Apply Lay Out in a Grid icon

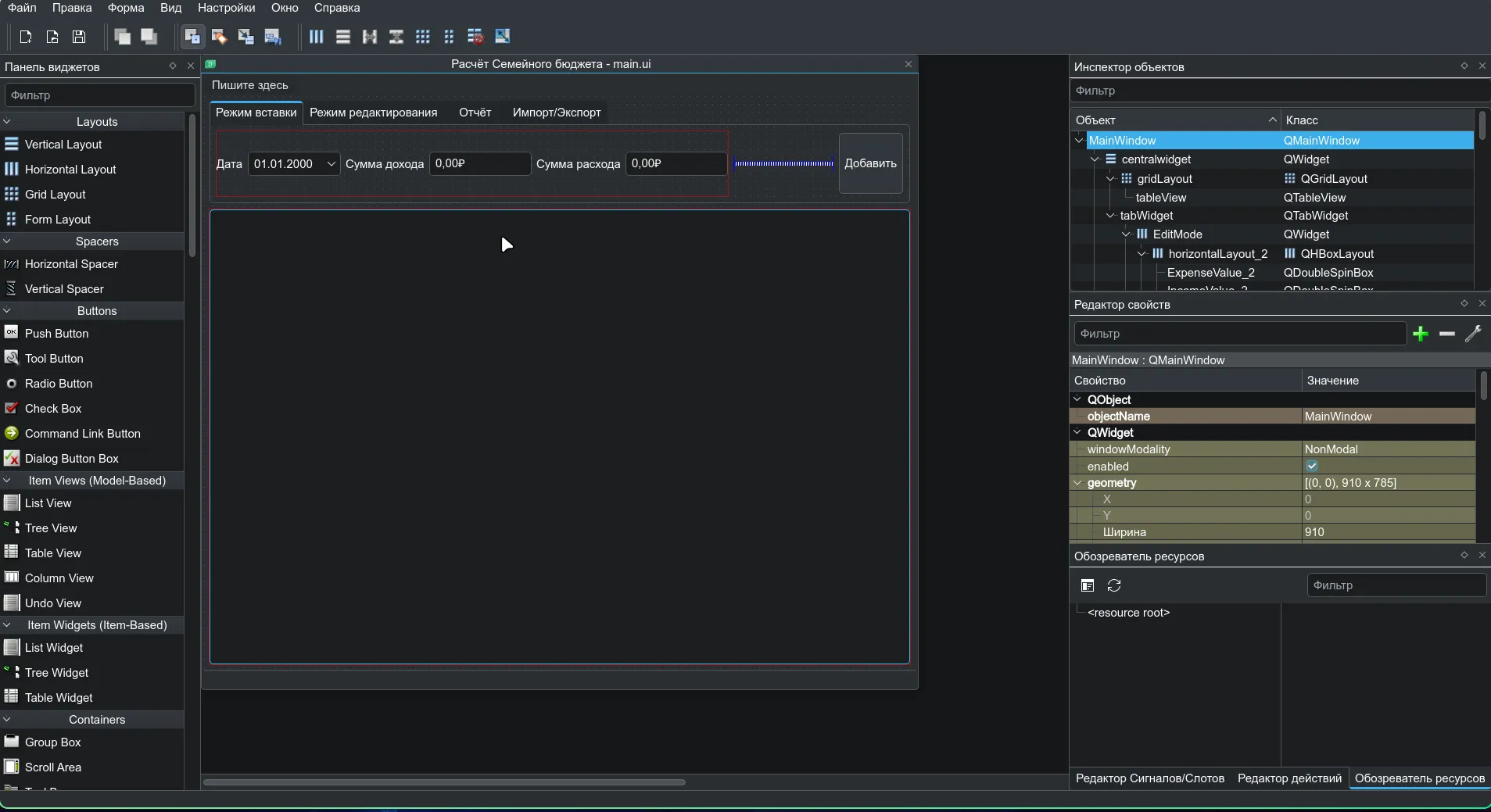point(423,37)
